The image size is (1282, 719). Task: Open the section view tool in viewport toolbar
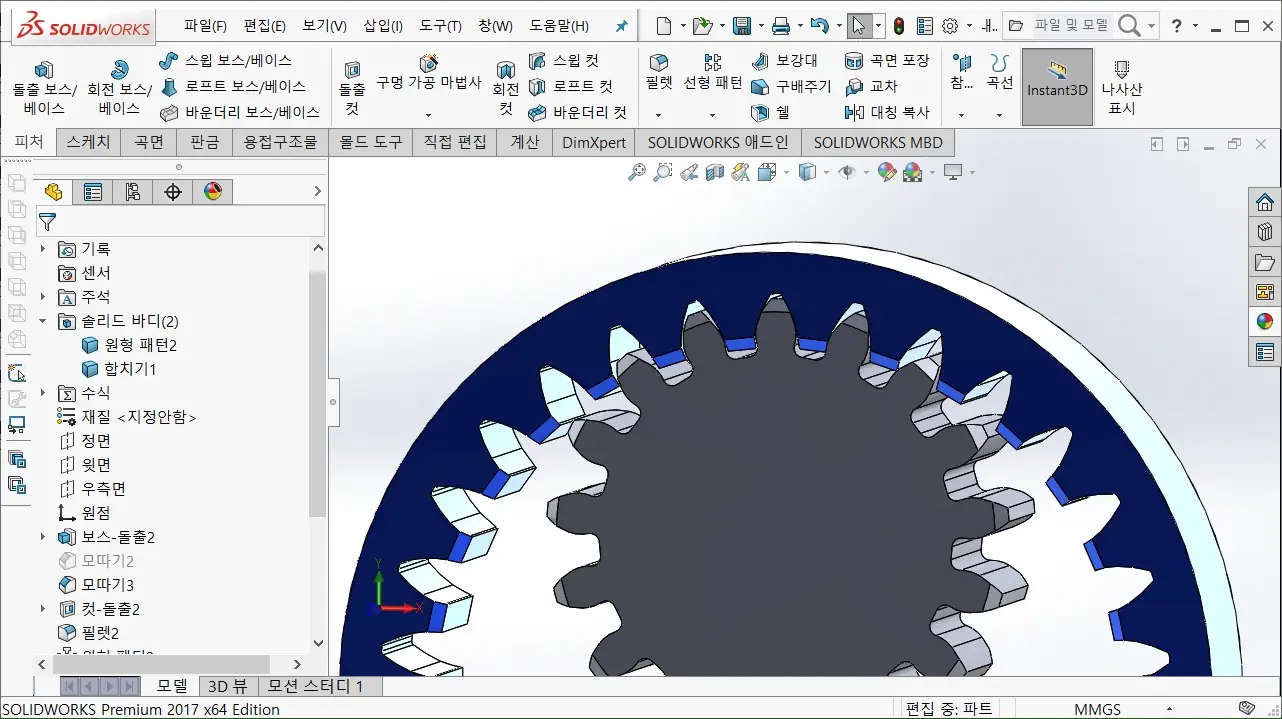click(714, 172)
